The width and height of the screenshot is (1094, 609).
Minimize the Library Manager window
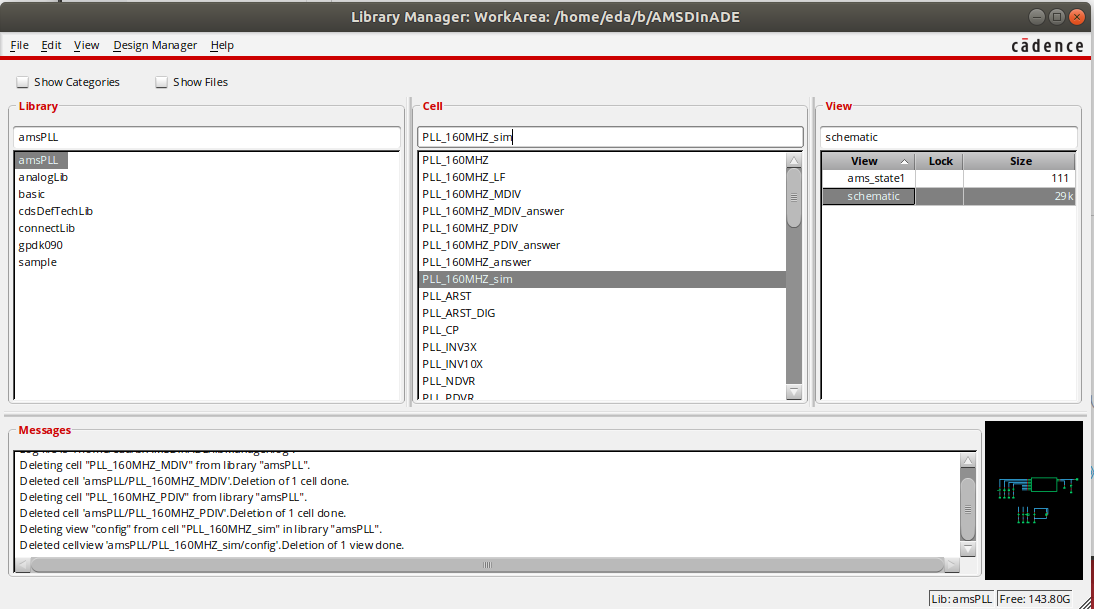coord(1037,17)
